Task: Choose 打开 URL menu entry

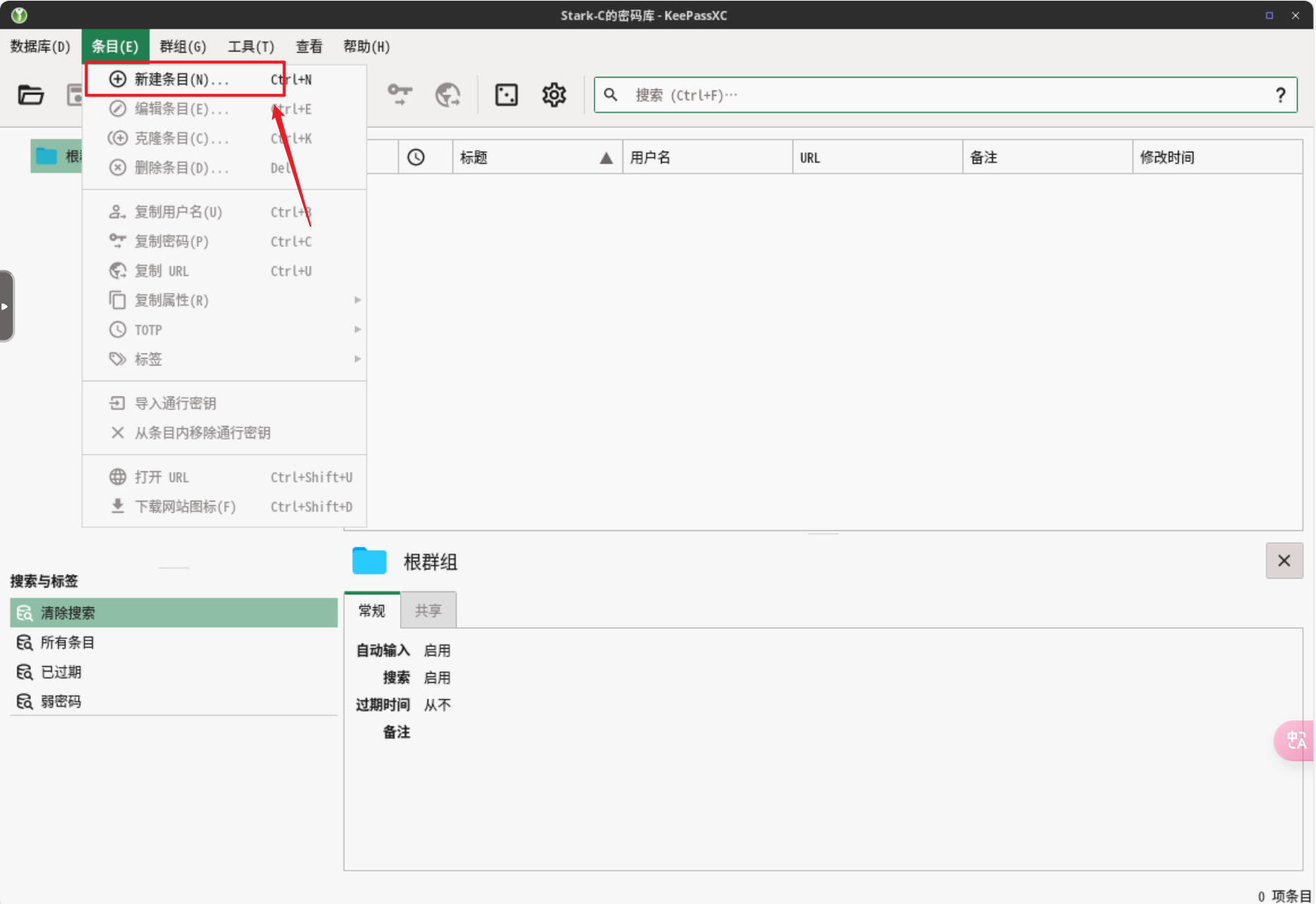Action: pos(224,477)
